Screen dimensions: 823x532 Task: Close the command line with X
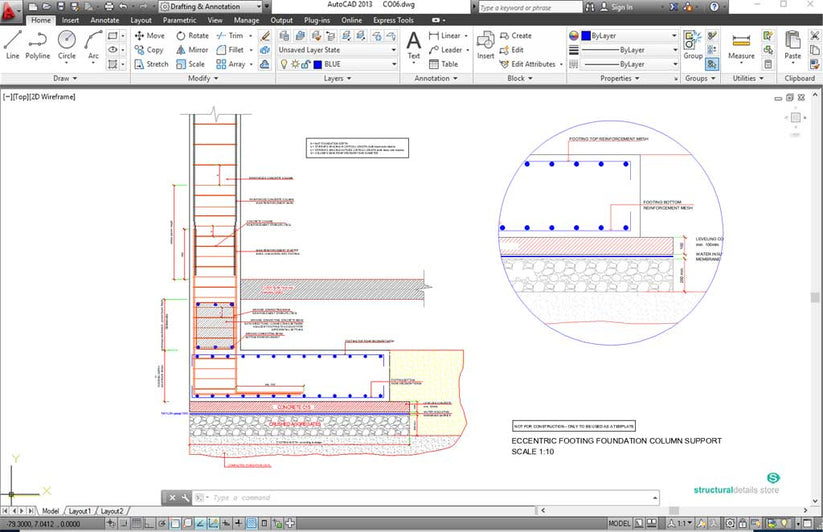(x=172, y=497)
